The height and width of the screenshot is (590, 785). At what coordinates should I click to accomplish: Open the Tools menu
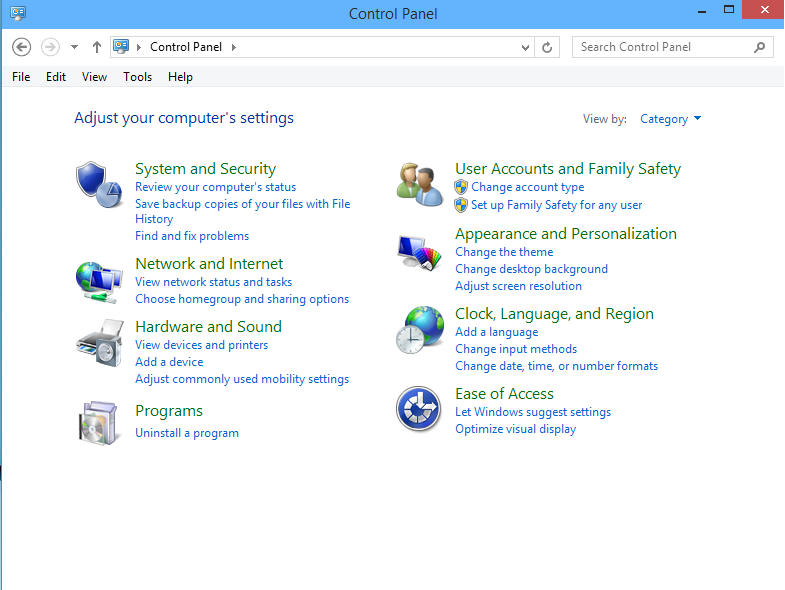pyautogui.click(x=137, y=77)
